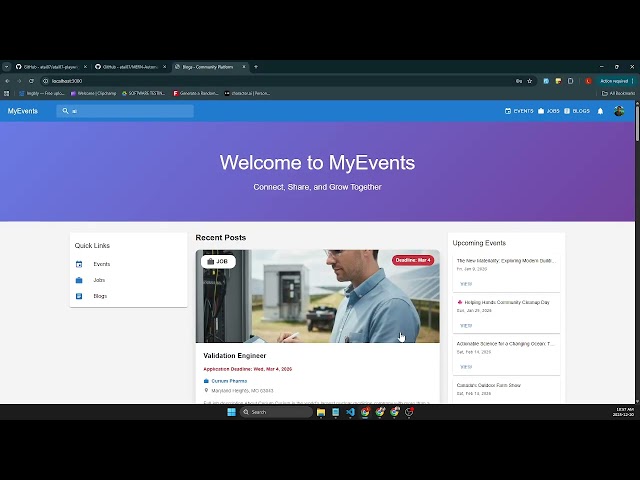The image size is (640, 480).
Task: Click the search magnifier icon in header
Action: tap(65, 111)
